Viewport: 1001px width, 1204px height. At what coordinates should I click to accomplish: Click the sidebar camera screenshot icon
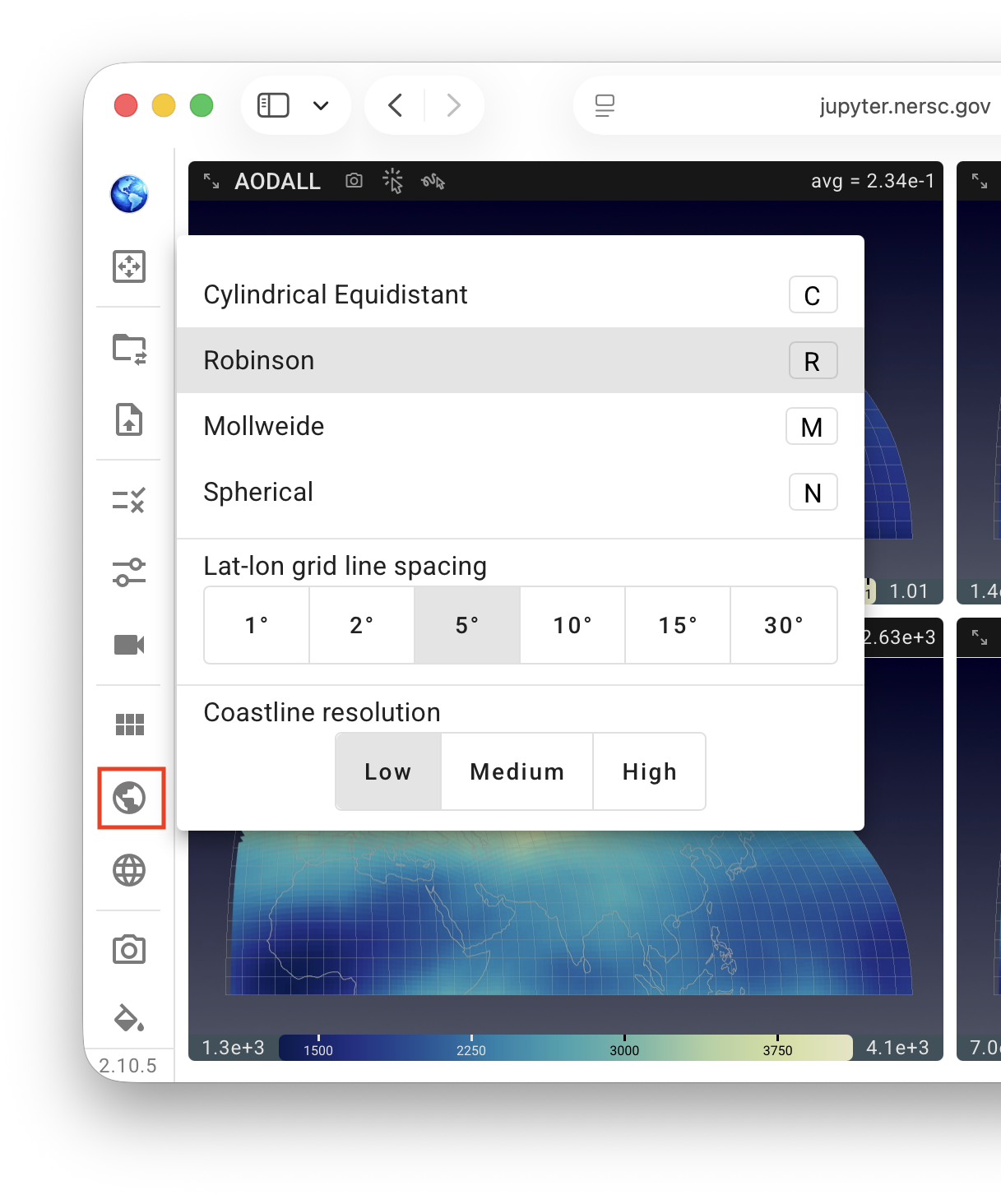tap(129, 949)
